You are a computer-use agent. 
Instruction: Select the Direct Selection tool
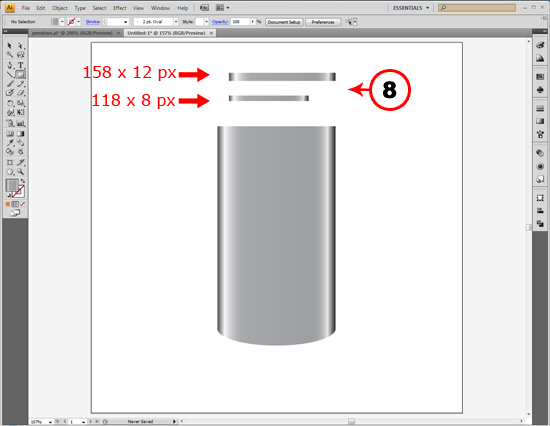tap(21, 46)
